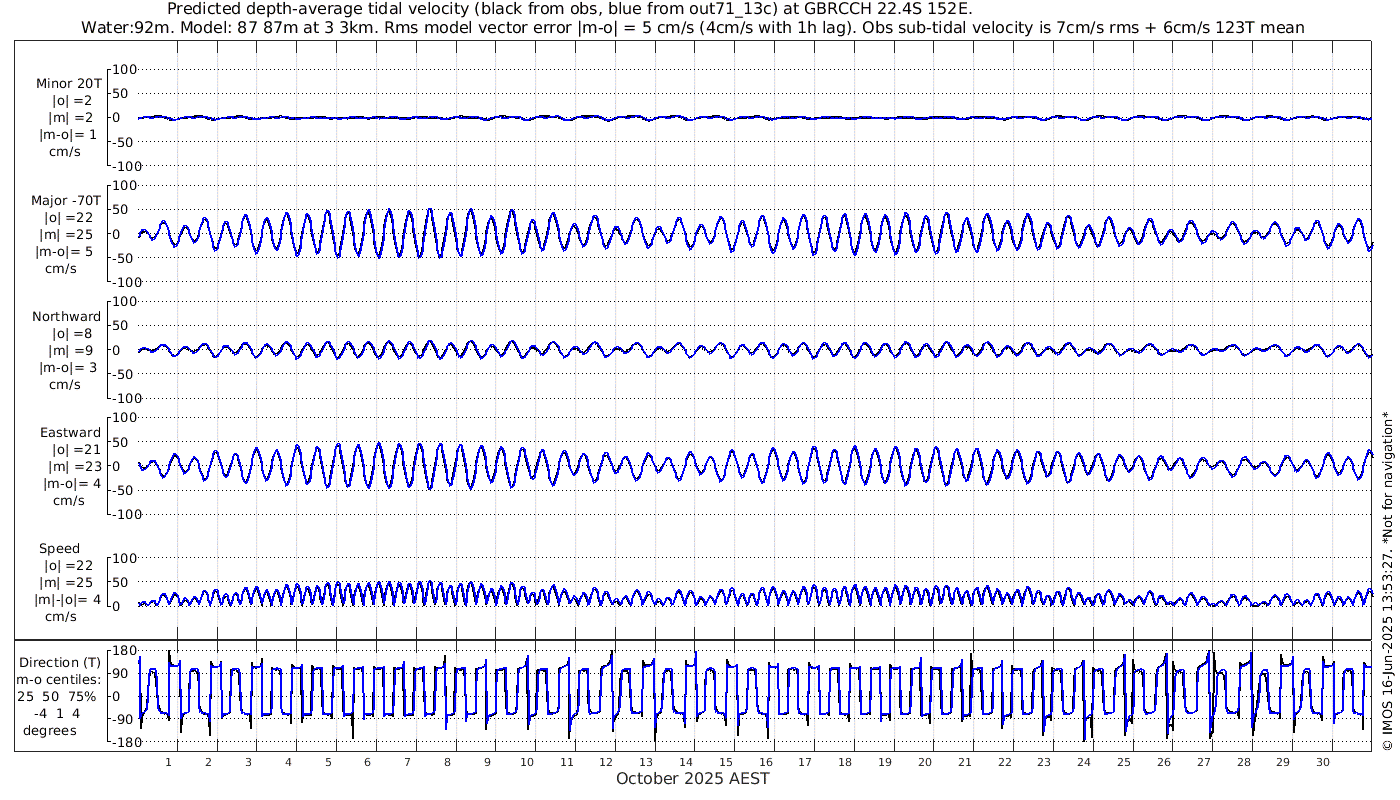Click day '22' on the date axis

point(1005,762)
